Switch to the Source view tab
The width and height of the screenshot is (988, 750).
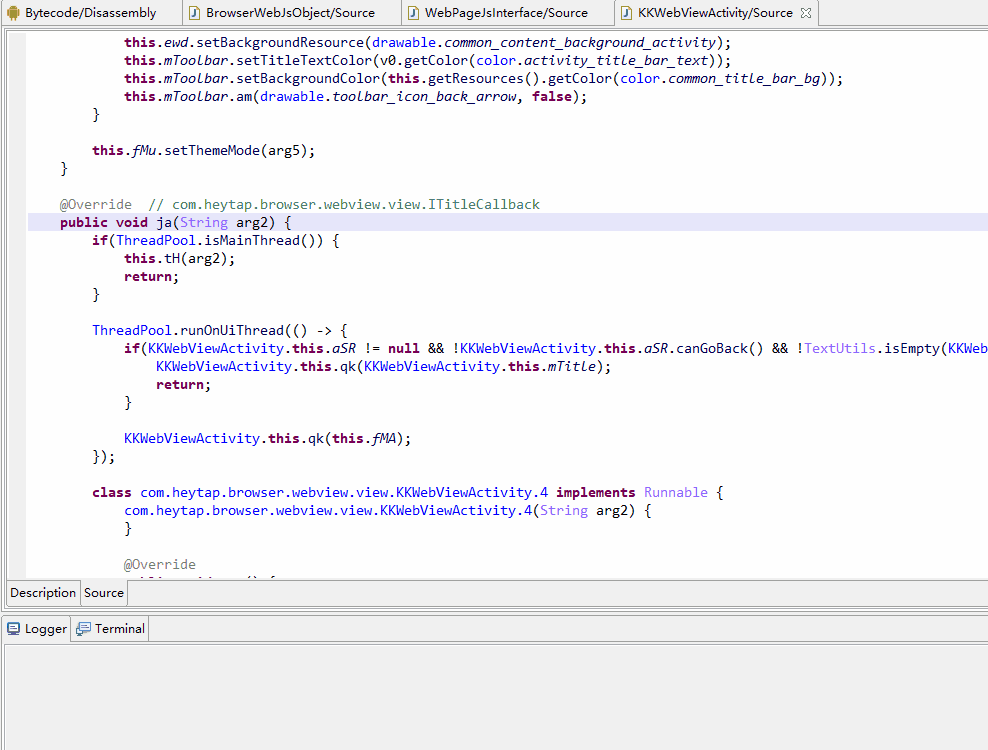[104, 592]
